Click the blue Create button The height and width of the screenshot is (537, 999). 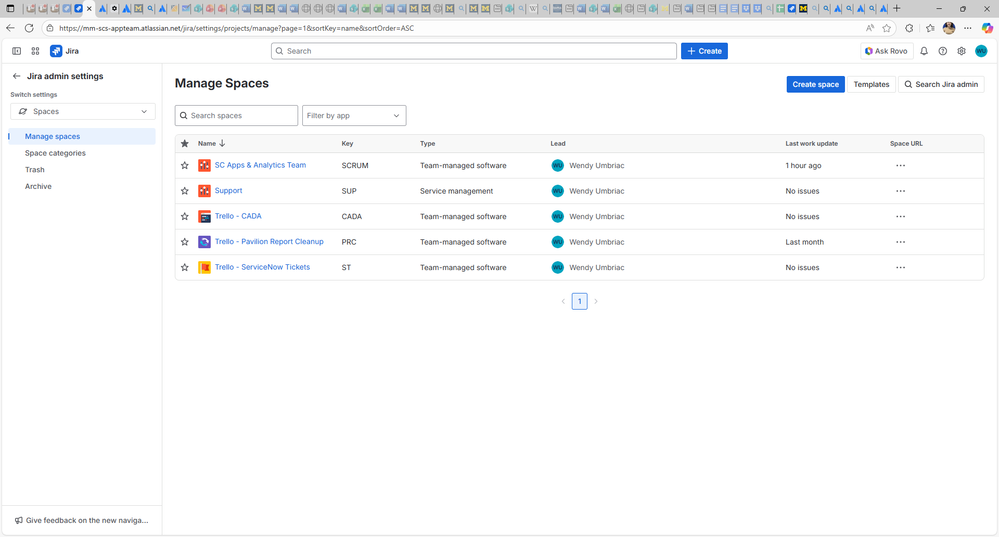(x=704, y=51)
